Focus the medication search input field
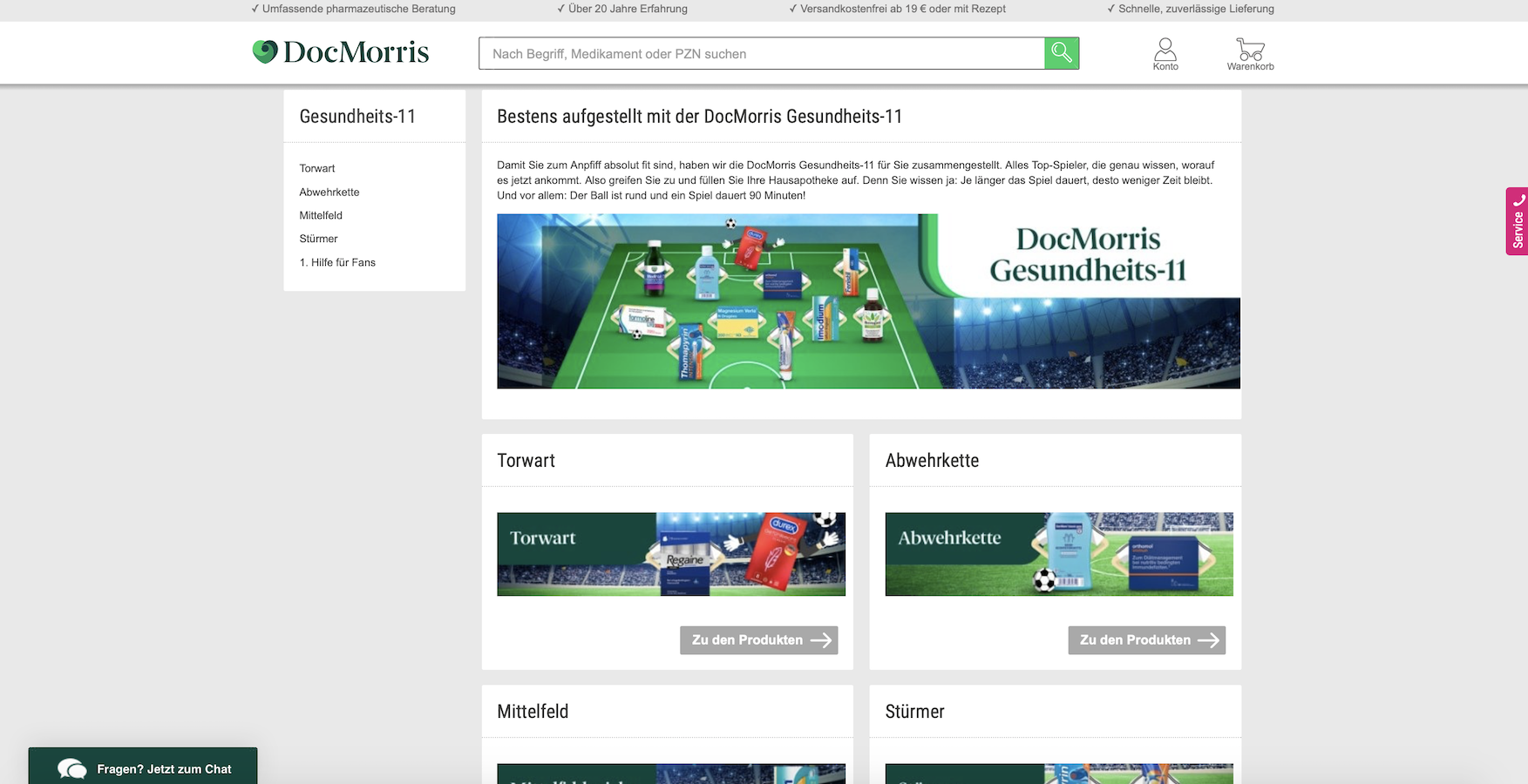 click(761, 54)
